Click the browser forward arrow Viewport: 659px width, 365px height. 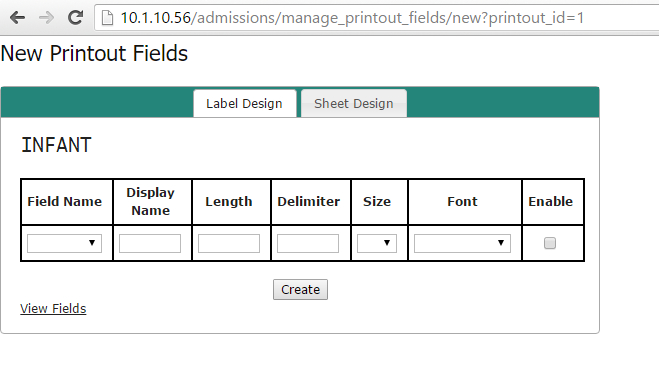(46, 18)
